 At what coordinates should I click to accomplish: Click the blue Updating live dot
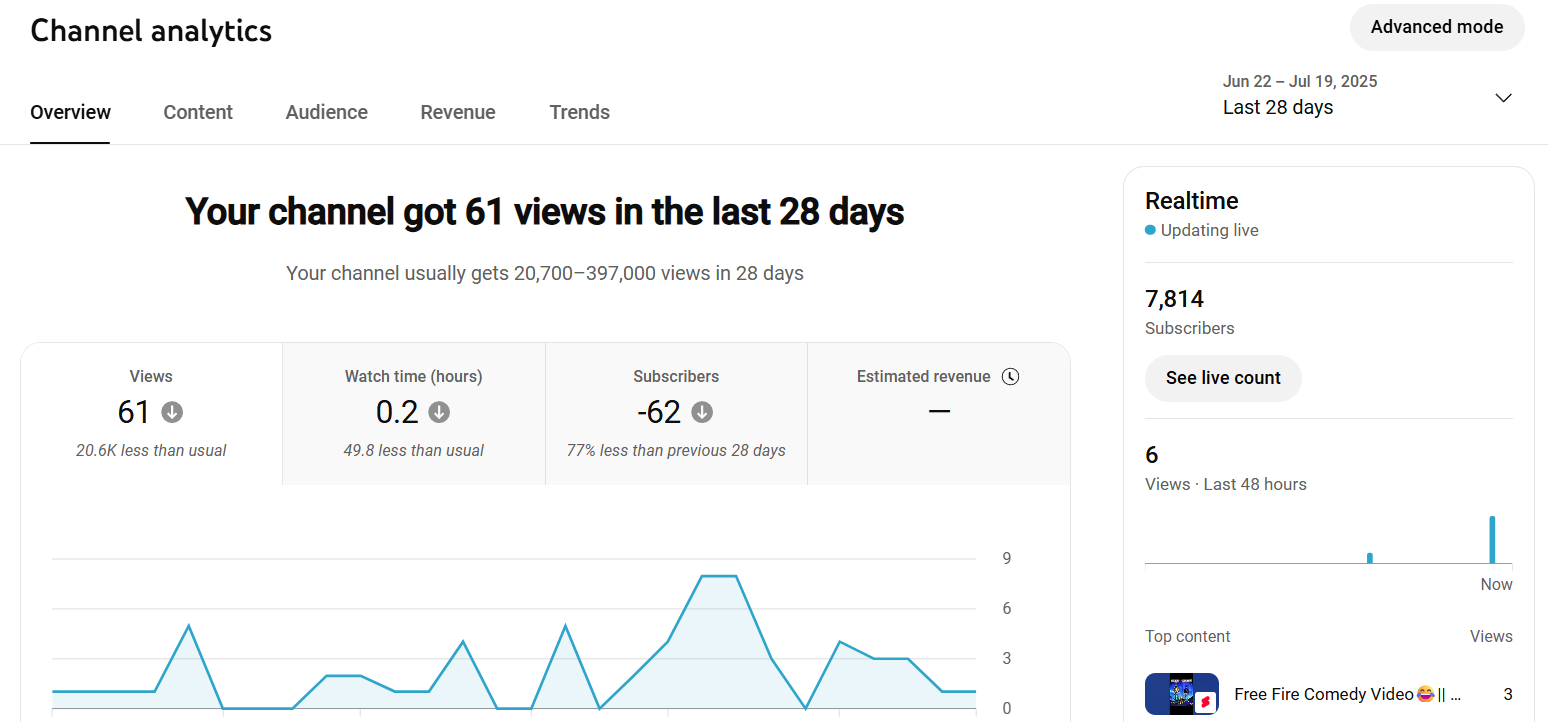click(1150, 230)
